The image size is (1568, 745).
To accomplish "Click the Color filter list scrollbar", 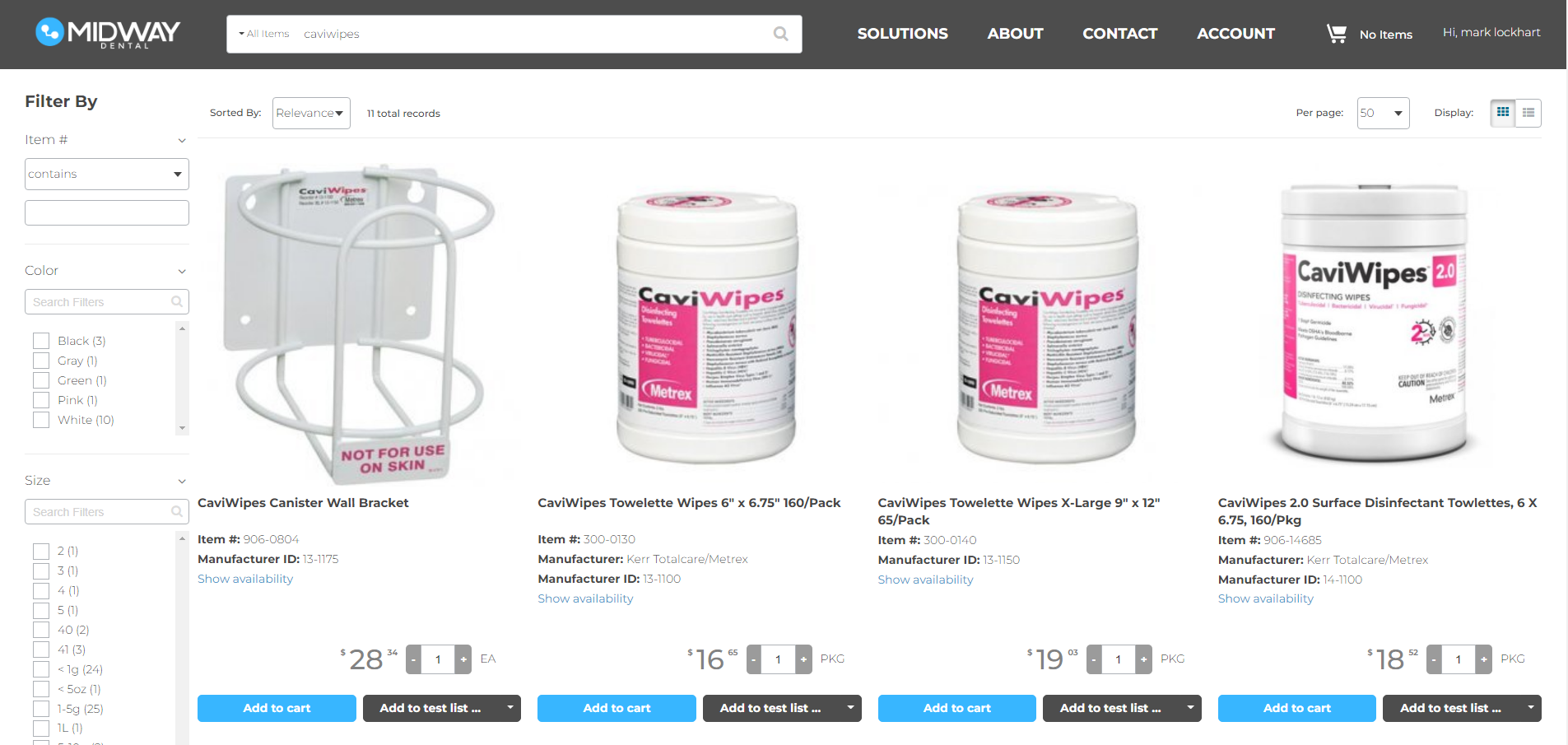I will pos(182,379).
